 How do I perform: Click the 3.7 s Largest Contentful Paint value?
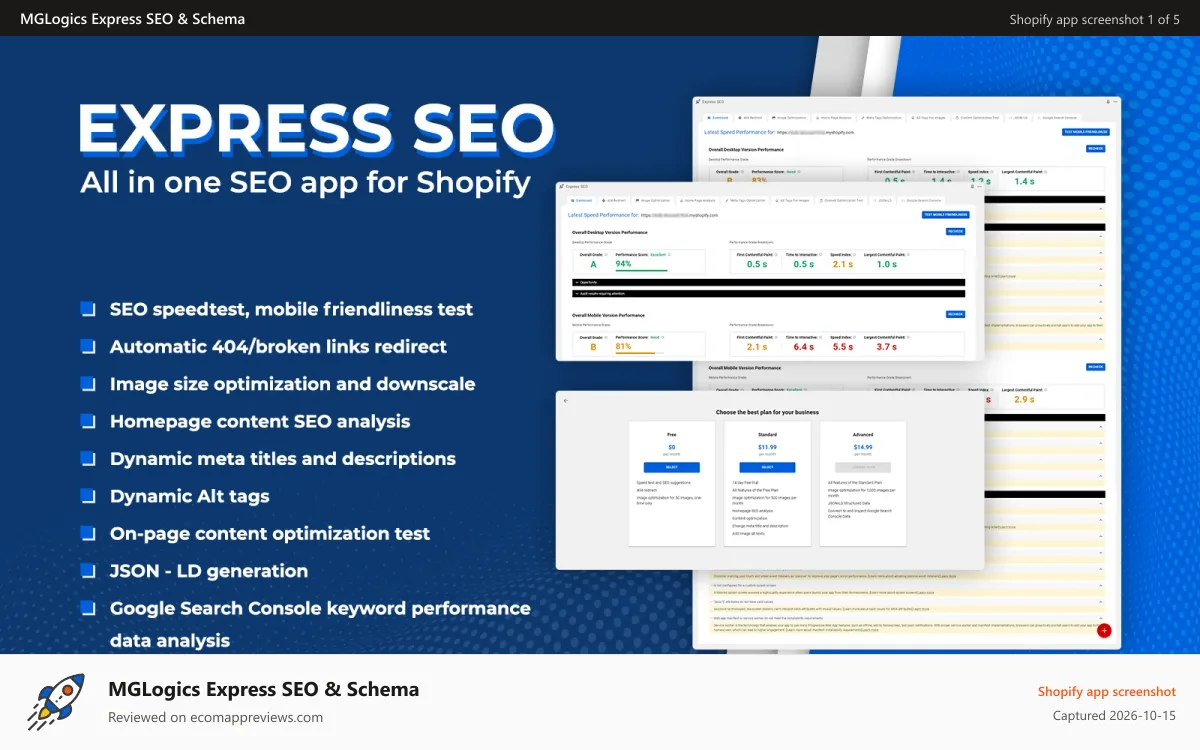(886, 347)
